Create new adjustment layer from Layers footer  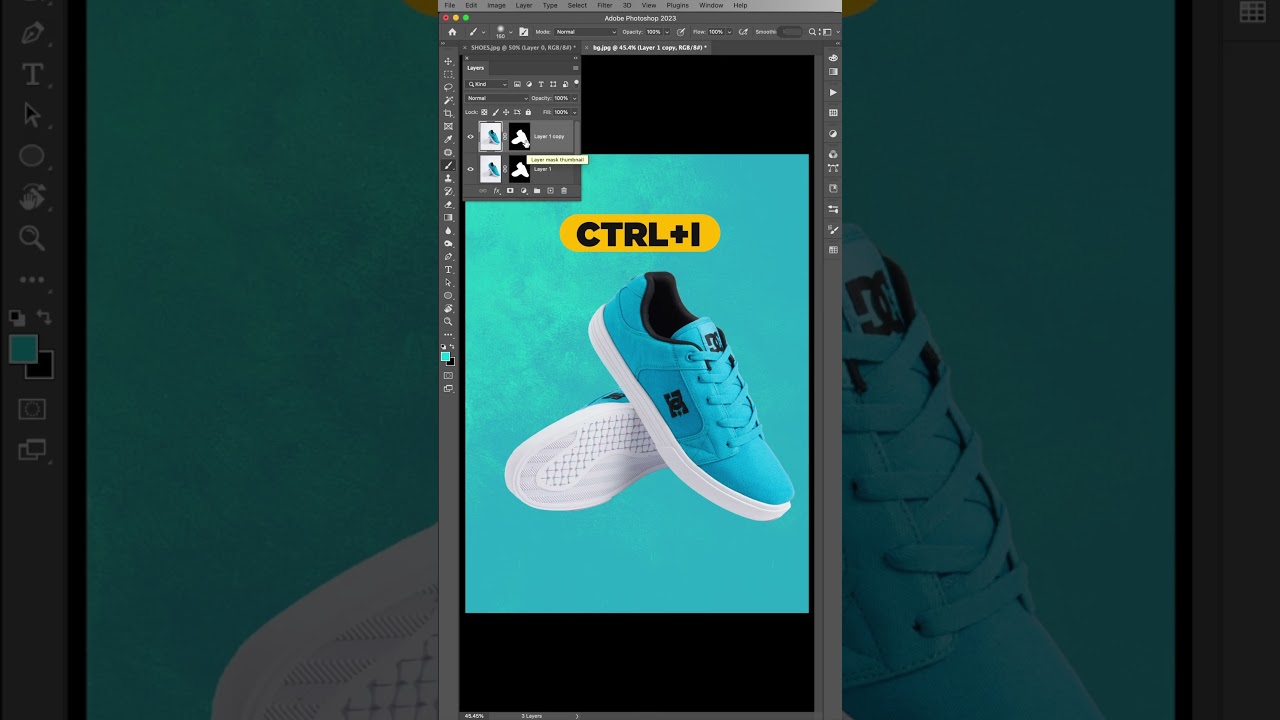tap(523, 191)
